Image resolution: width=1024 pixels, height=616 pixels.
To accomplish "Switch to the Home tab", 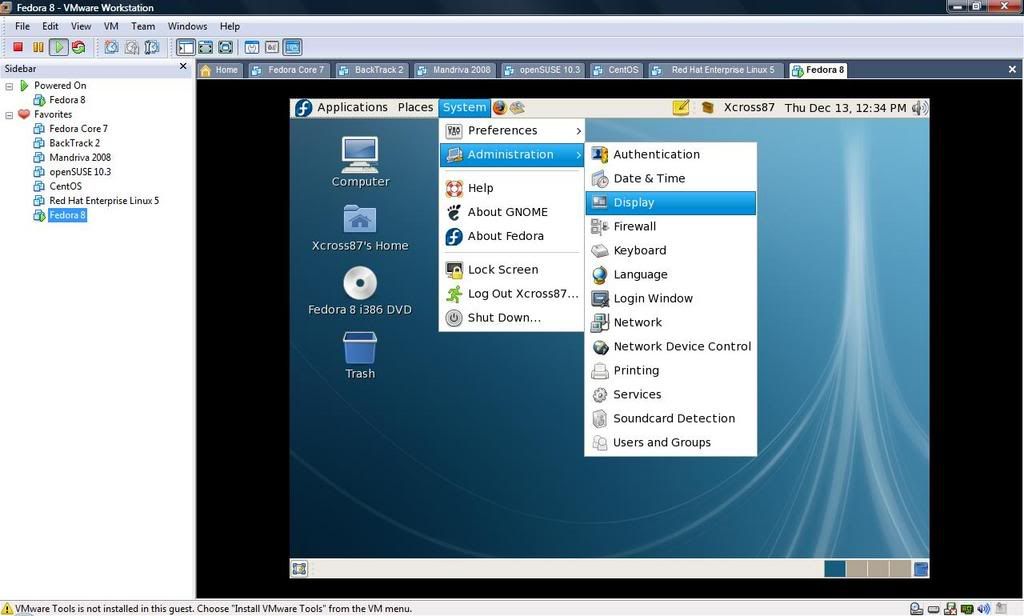I will (220, 70).
